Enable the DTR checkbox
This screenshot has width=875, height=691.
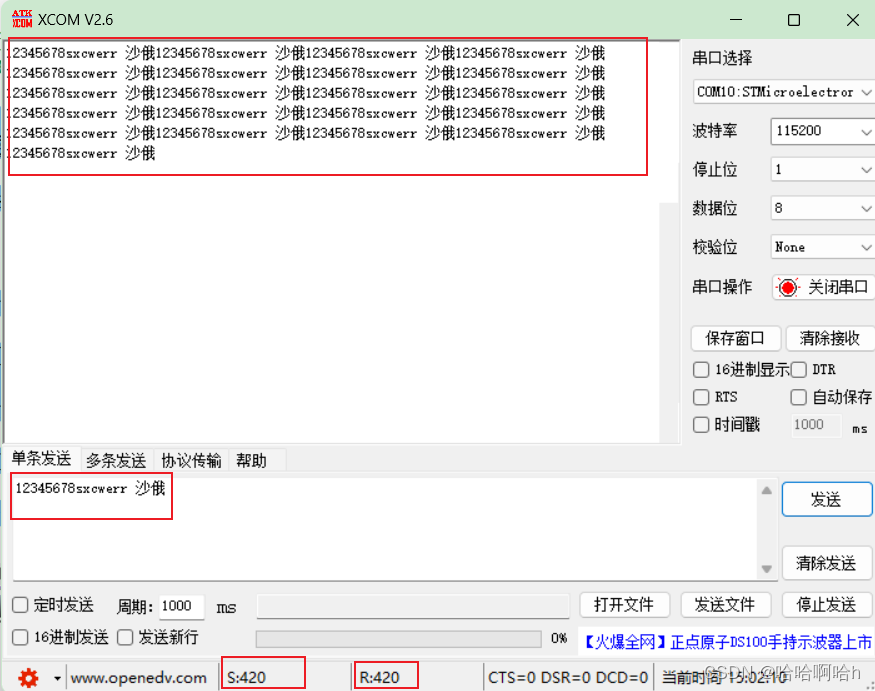[798, 369]
